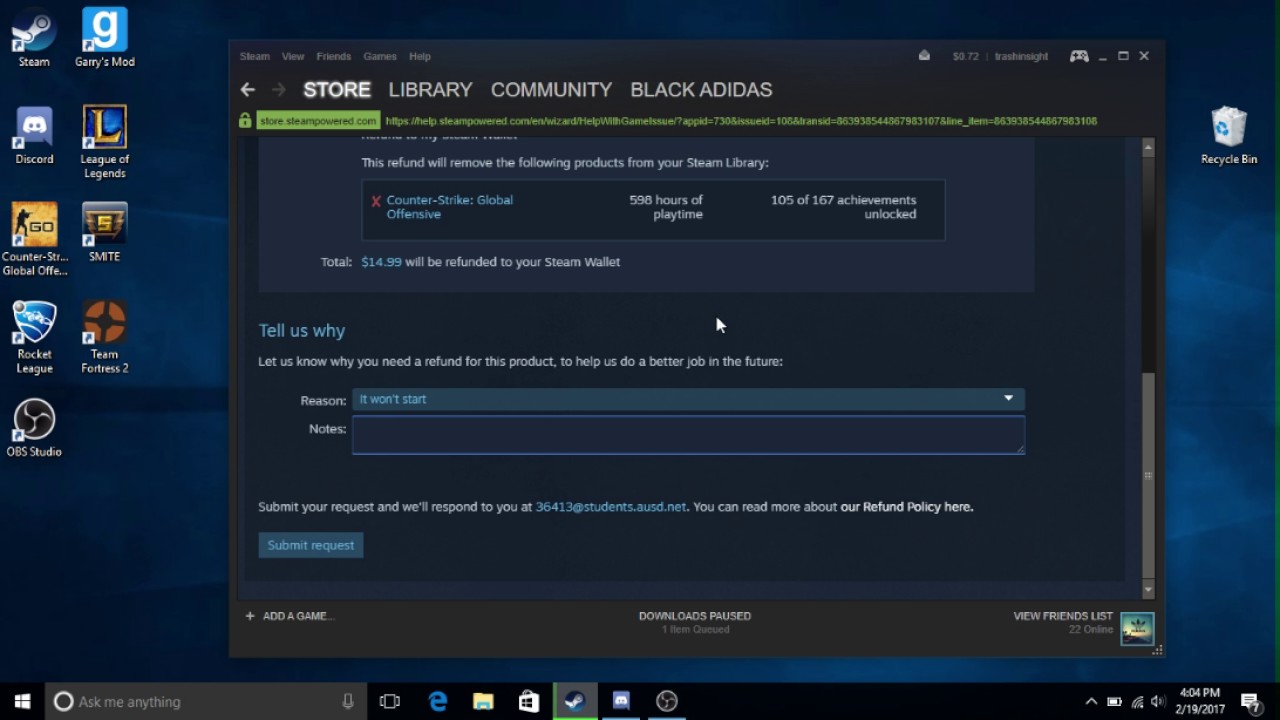Viewport: 1280px width, 720px height.
Task: Click OBS icon in taskbar
Action: [x=667, y=701]
